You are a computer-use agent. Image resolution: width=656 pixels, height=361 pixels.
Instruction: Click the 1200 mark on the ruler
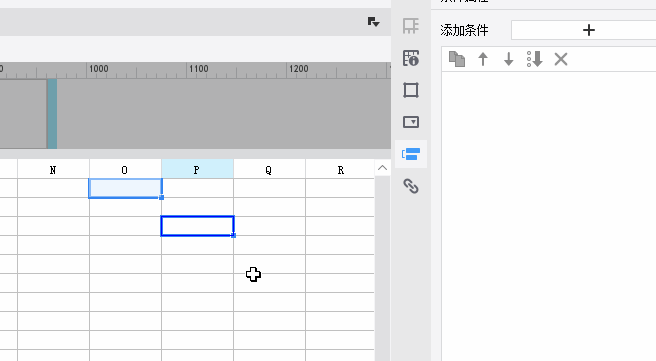point(299,69)
